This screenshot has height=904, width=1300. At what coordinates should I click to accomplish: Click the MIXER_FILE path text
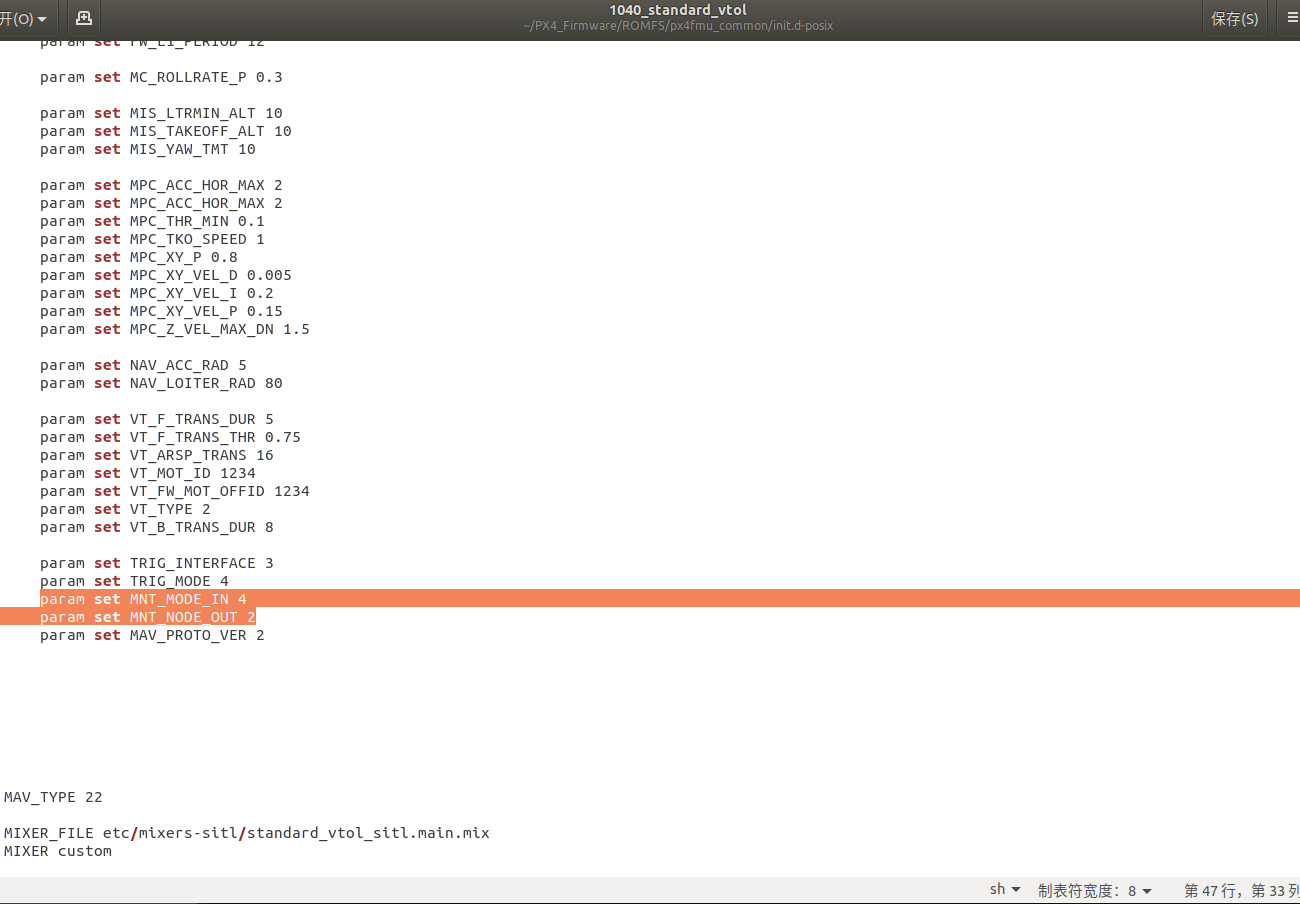coord(246,832)
